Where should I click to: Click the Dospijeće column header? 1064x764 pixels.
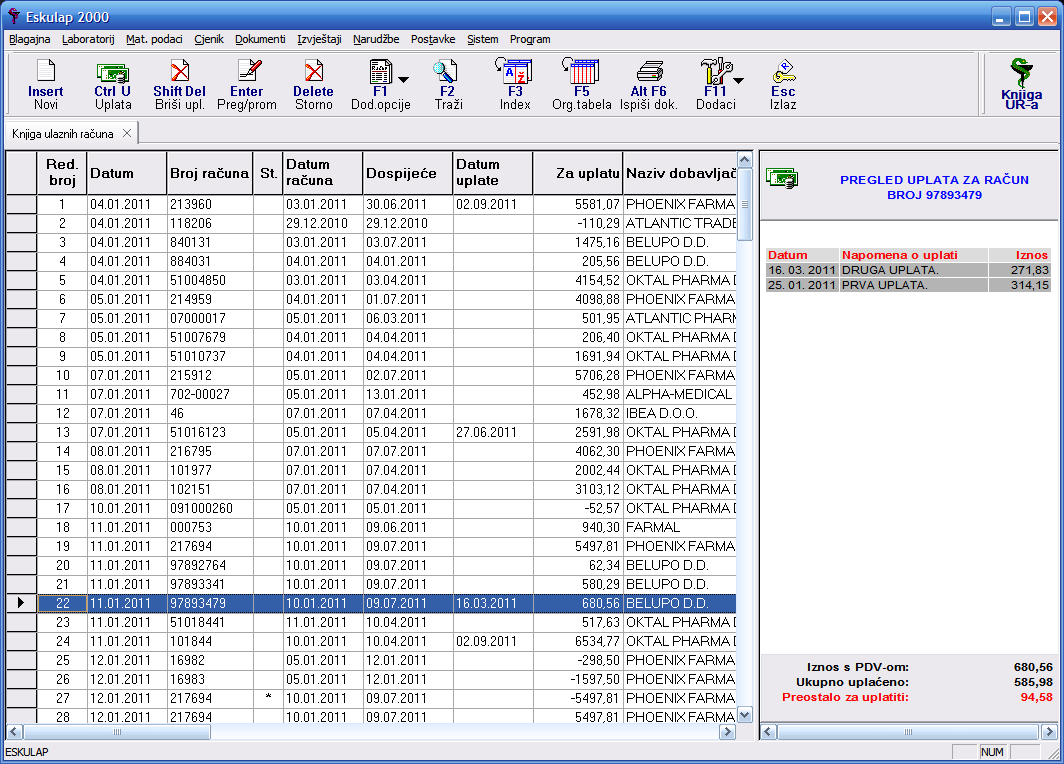point(407,173)
